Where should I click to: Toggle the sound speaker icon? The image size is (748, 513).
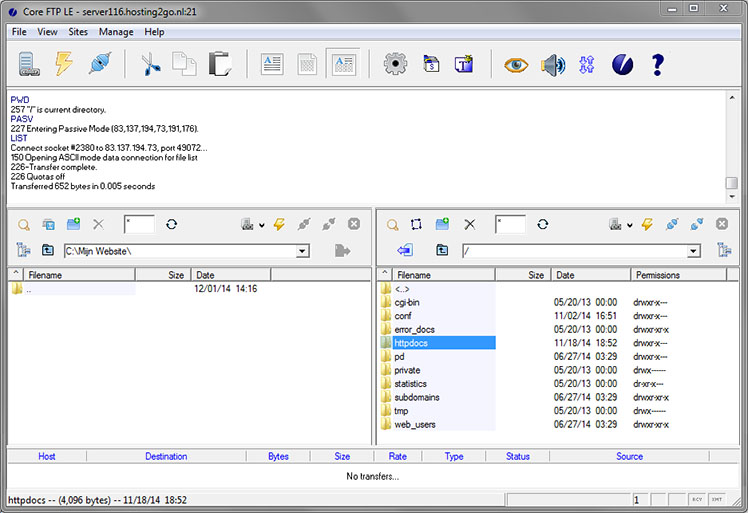(552, 65)
